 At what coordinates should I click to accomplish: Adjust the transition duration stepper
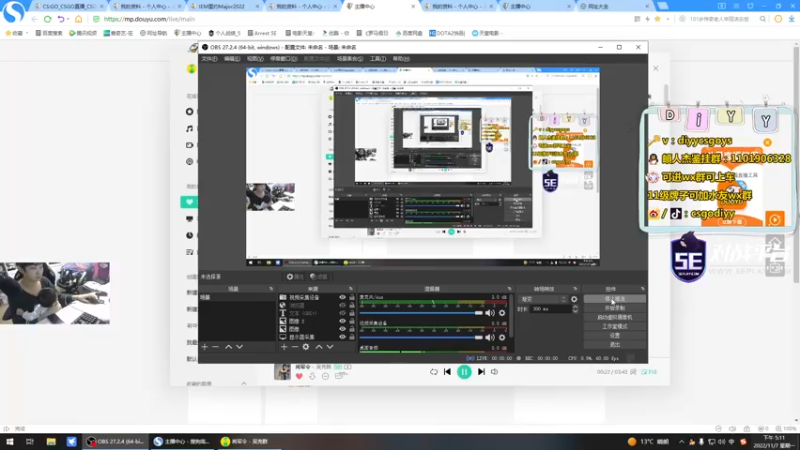click(576, 309)
